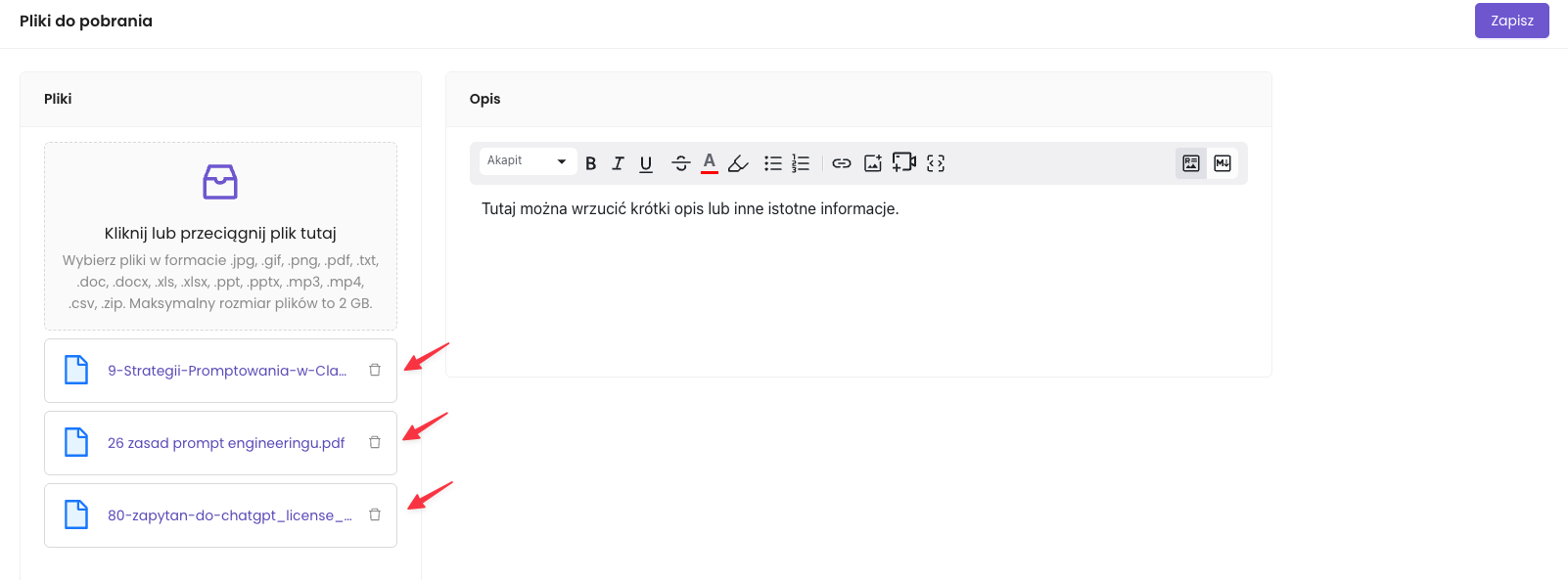
Task: Select the text highlight marker tool
Action: (739, 163)
